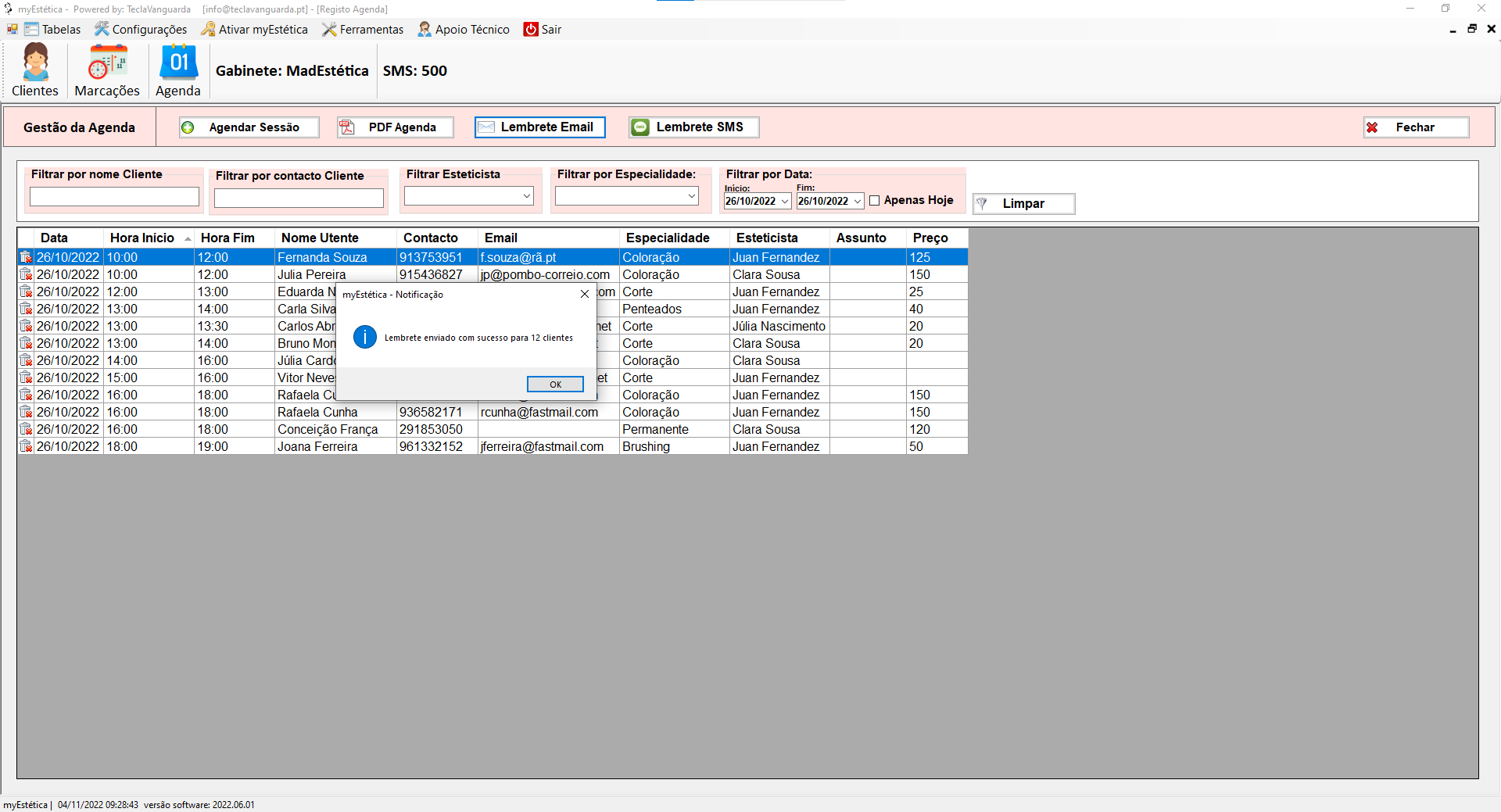Clear filters with the Limpar button
The height and width of the screenshot is (812, 1501).
click(x=1023, y=204)
